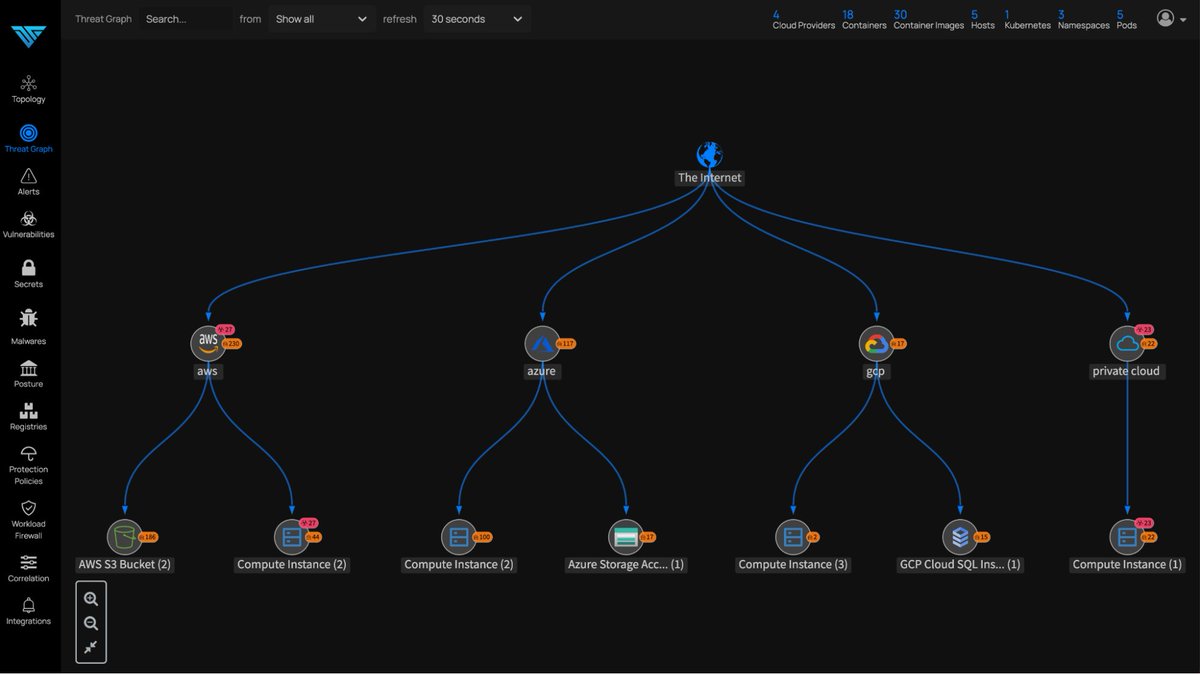Zoom in using the graph magnifier icon
This screenshot has width=1200, height=674.
coord(91,597)
